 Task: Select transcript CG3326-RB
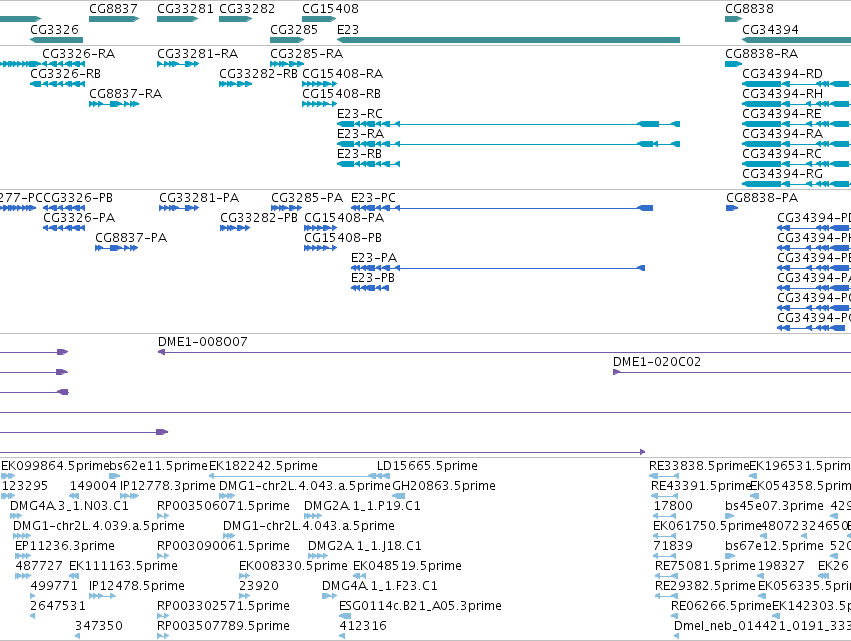tap(58, 84)
